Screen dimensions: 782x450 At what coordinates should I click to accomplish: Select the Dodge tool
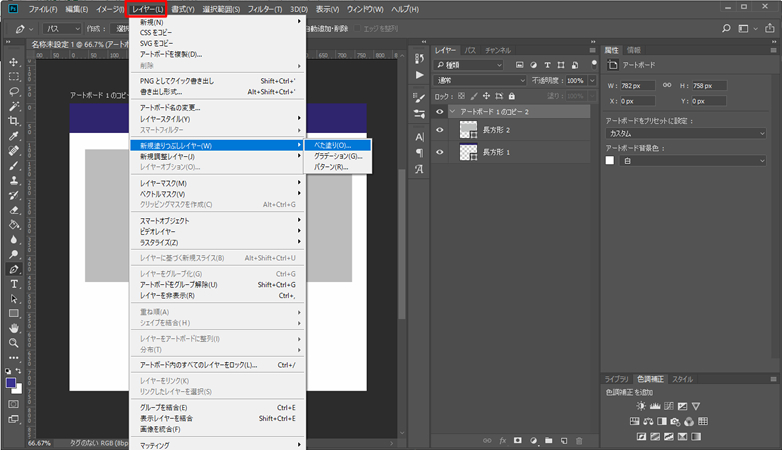[14, 254]
